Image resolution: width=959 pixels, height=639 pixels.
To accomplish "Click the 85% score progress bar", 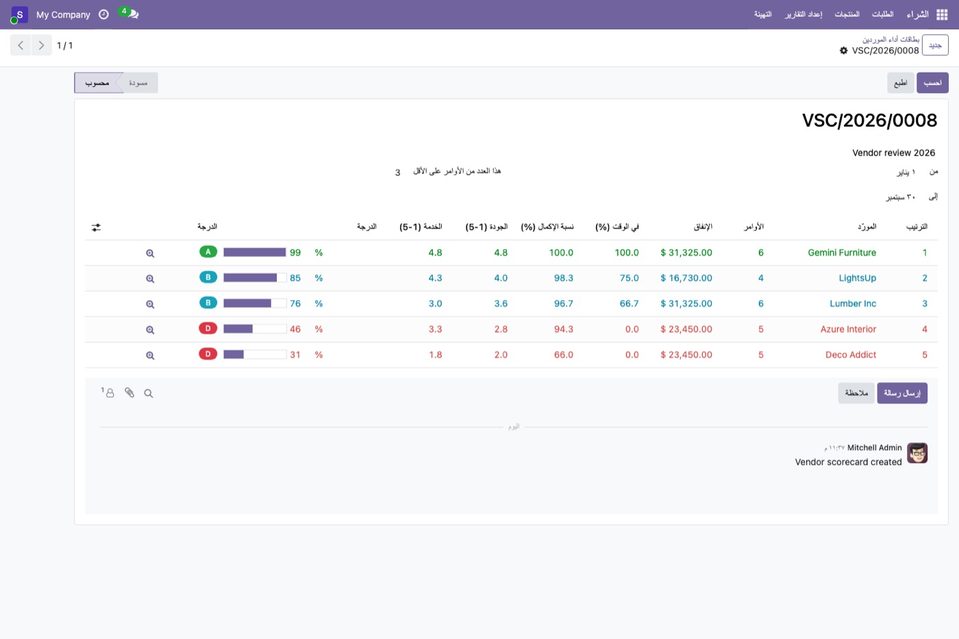I will pos(255,278).
